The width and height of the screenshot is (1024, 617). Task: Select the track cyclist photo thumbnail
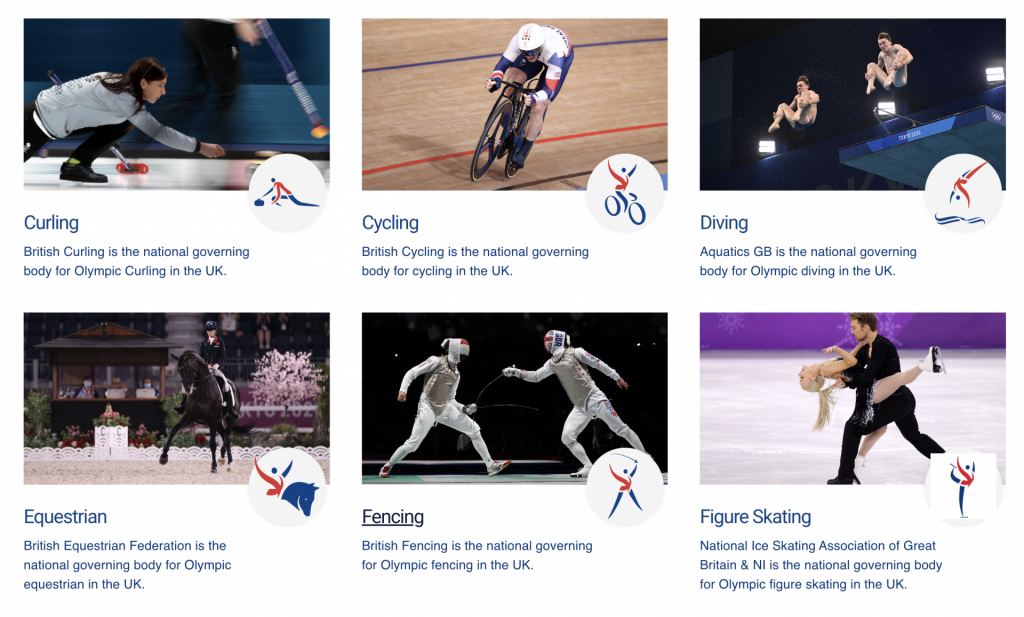pyautogui.click(x=515, y=104)
